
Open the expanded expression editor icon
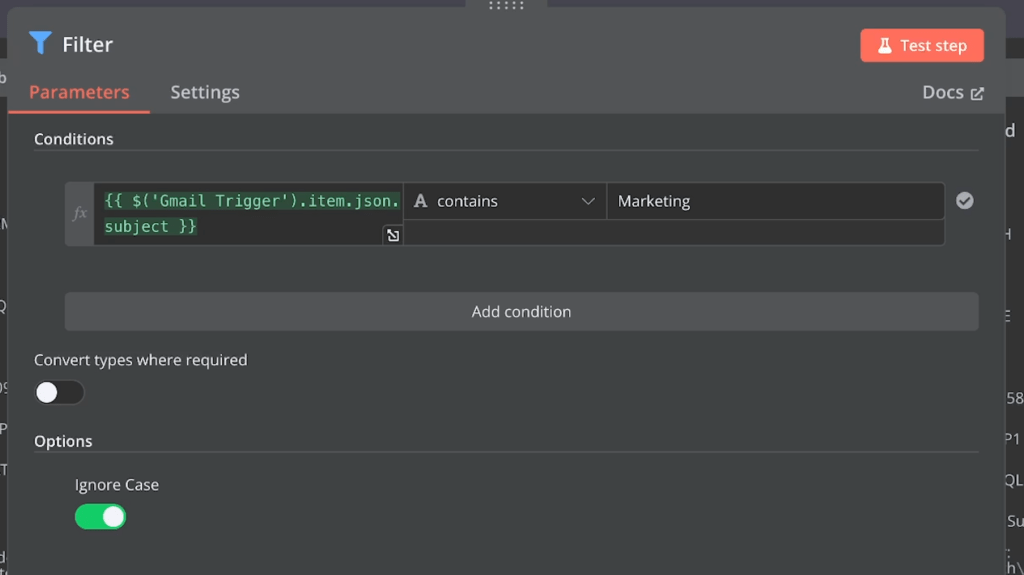point(393,235)
